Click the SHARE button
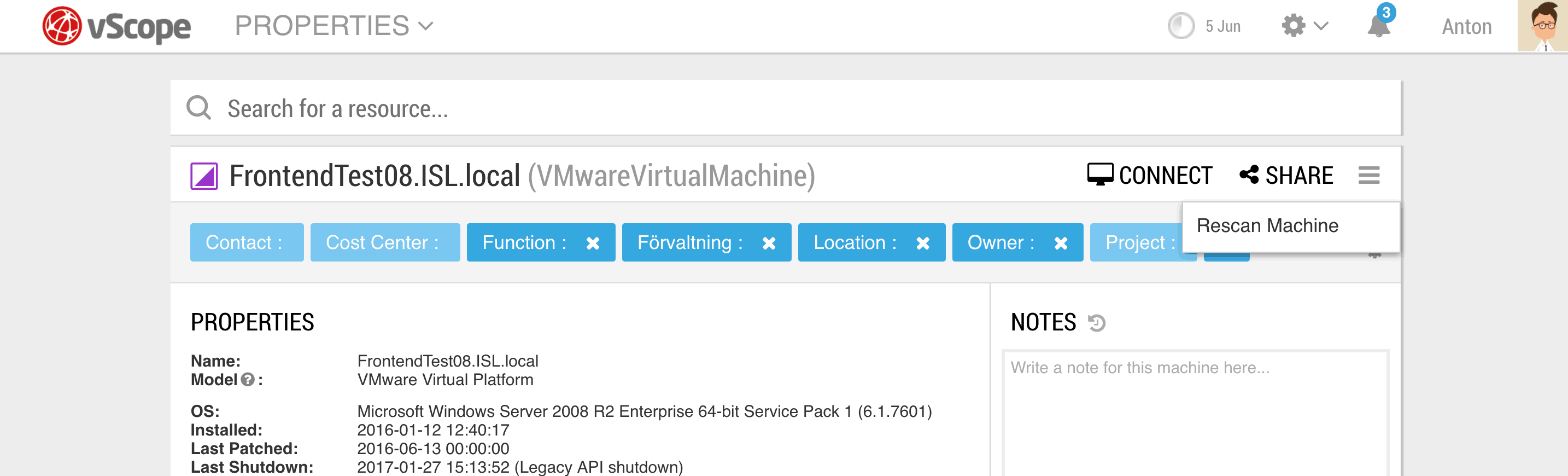This screenshot has height=476, width=1568. (x=1286, y=176)
